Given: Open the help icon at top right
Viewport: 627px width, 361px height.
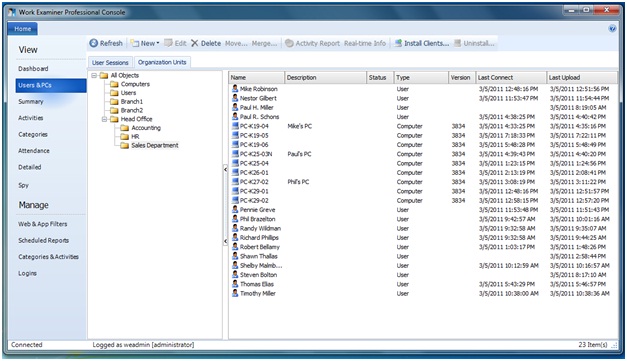Looking at the screenshot, I should coord(612,28).
